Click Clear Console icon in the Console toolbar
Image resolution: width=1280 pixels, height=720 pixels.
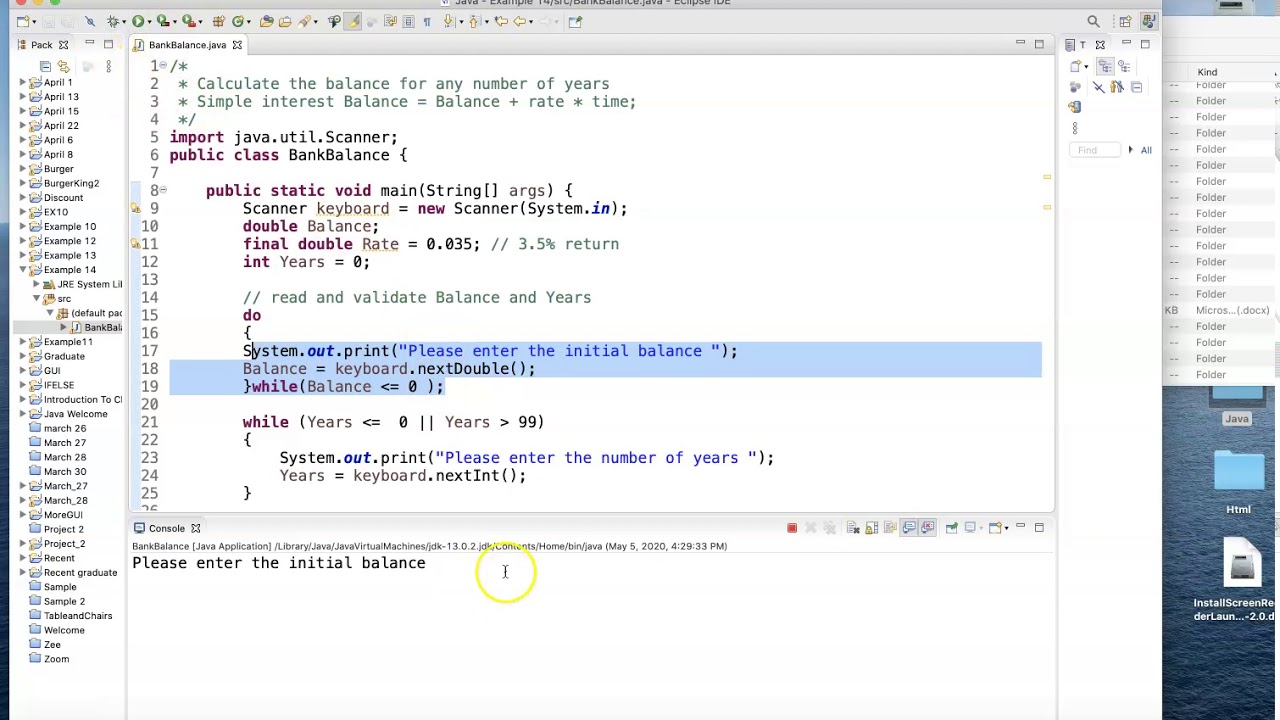[x=853, y=528]
